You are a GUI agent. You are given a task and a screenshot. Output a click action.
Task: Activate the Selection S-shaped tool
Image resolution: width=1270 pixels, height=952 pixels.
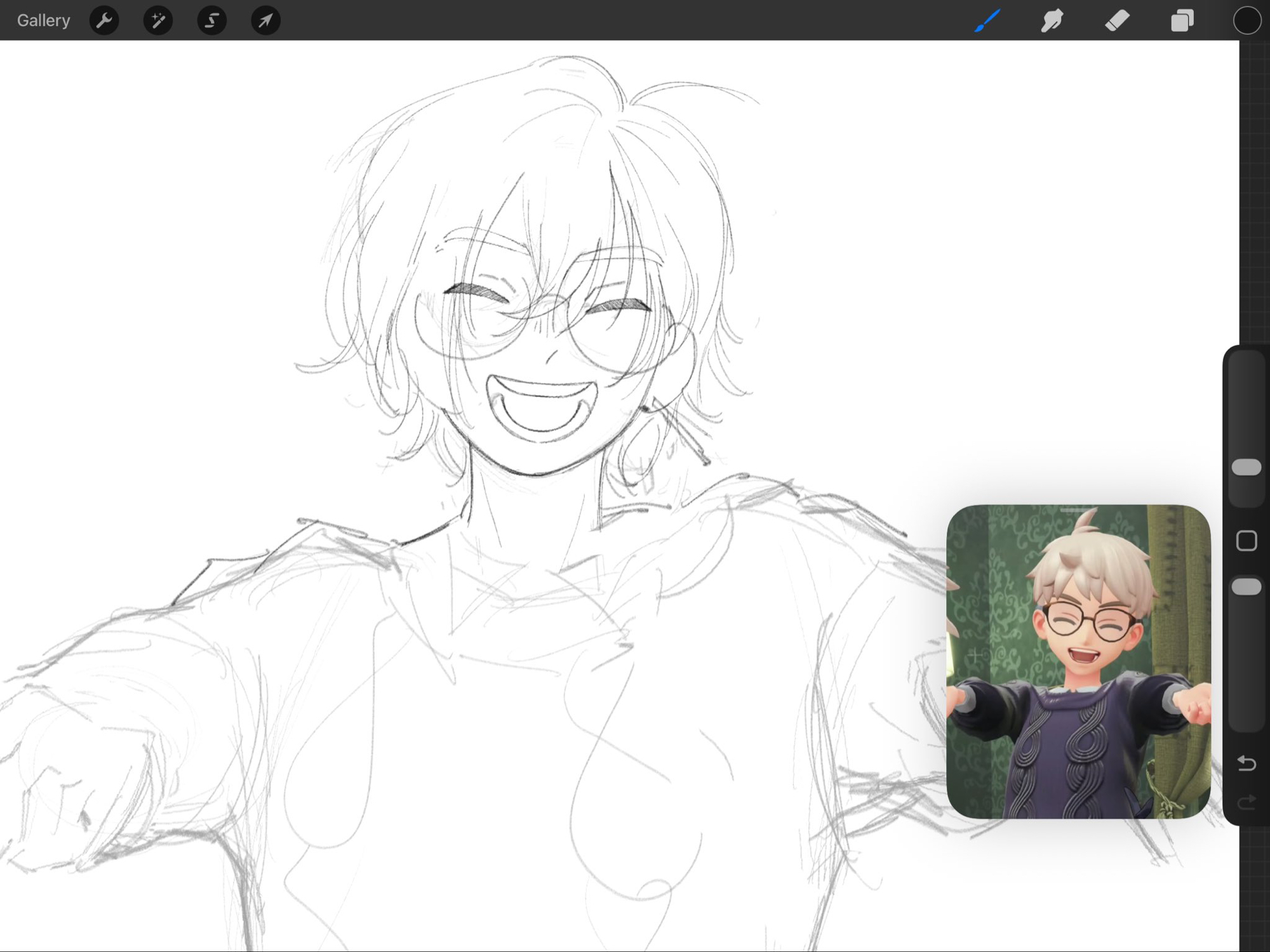pyautogui.click(x=211, y=20)
